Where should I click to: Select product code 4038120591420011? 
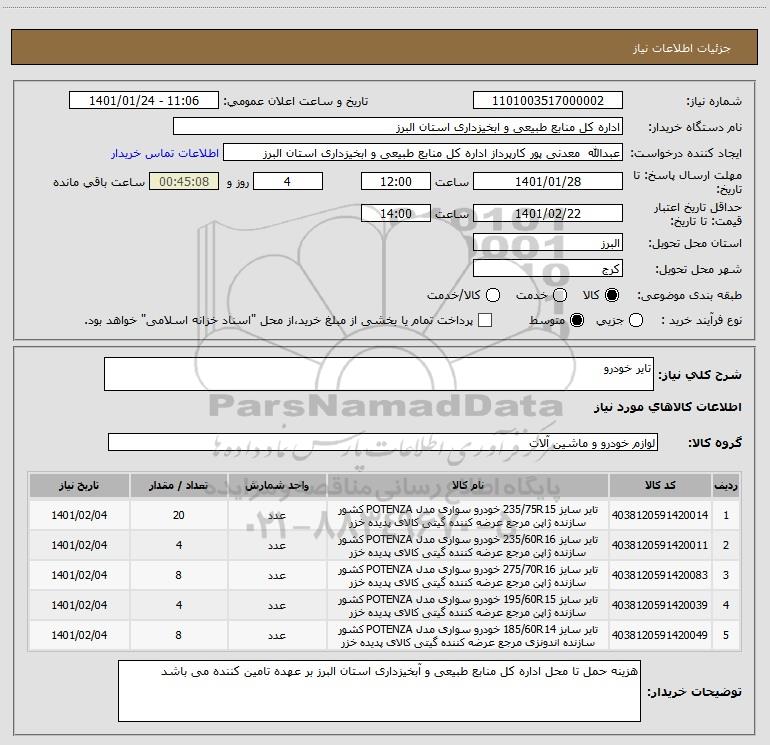point(660,545)
